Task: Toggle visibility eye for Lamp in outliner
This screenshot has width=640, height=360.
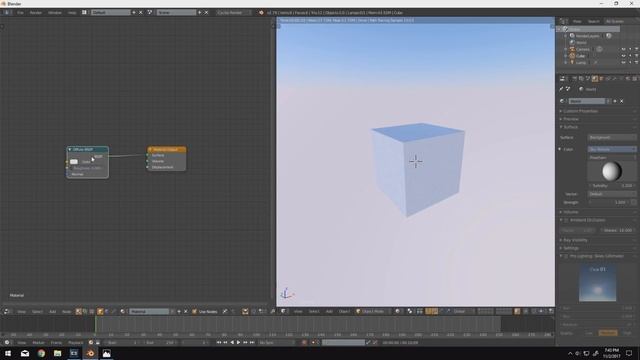Action: coord(623,62)
